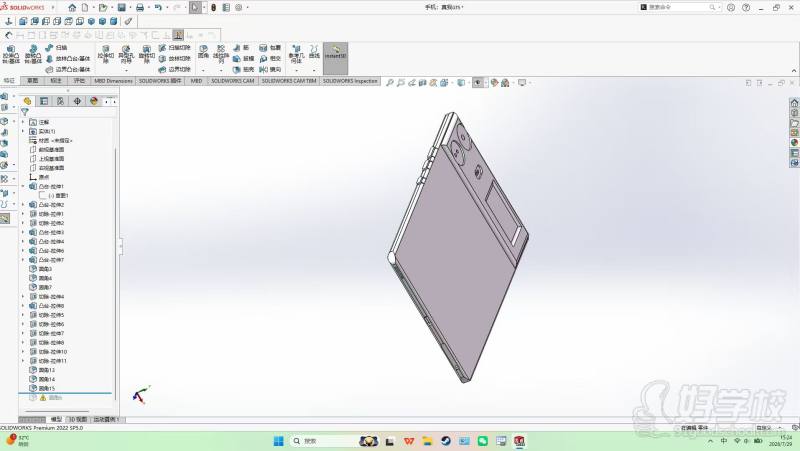Expand the Solid Bodies(1) node in the tree
This screenshot has height=451, width=800.
(x=23, y=131)
